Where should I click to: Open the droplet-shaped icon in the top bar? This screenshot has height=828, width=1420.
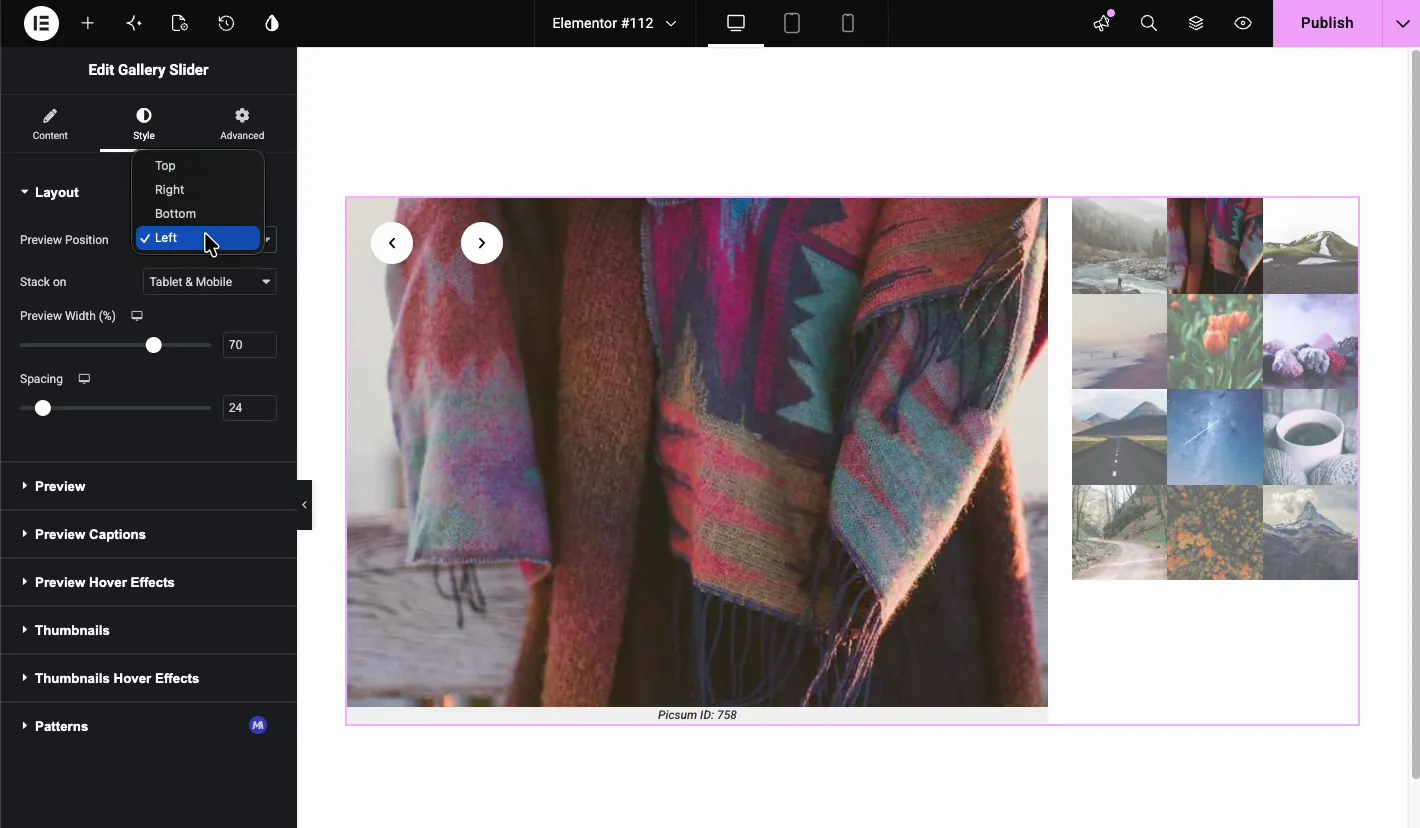click(272, 23)
